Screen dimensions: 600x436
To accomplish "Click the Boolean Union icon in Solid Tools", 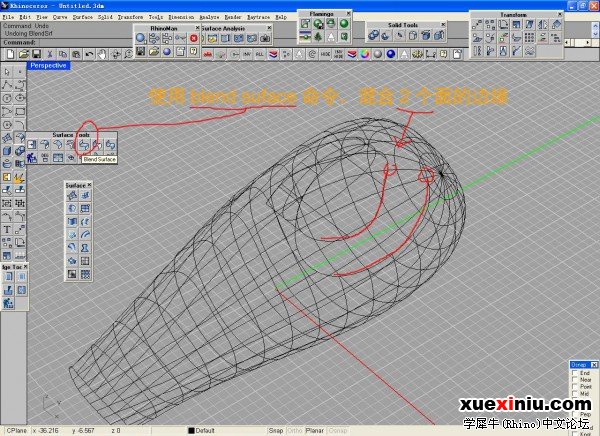I will [x=373, y=36].
